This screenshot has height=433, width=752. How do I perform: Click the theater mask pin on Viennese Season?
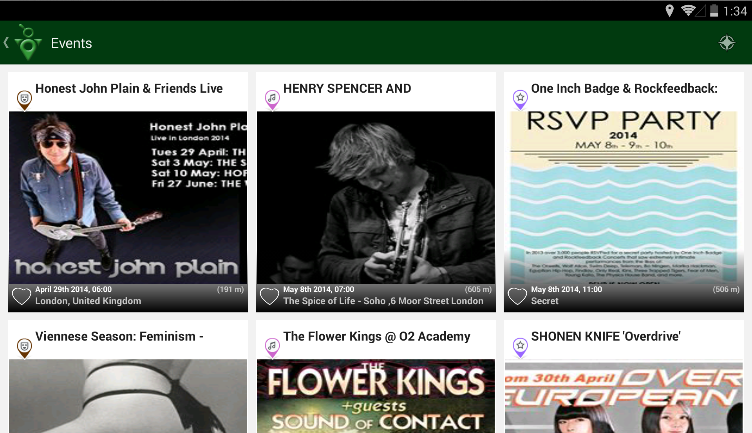pyautogui.click(x=24, y=348)
